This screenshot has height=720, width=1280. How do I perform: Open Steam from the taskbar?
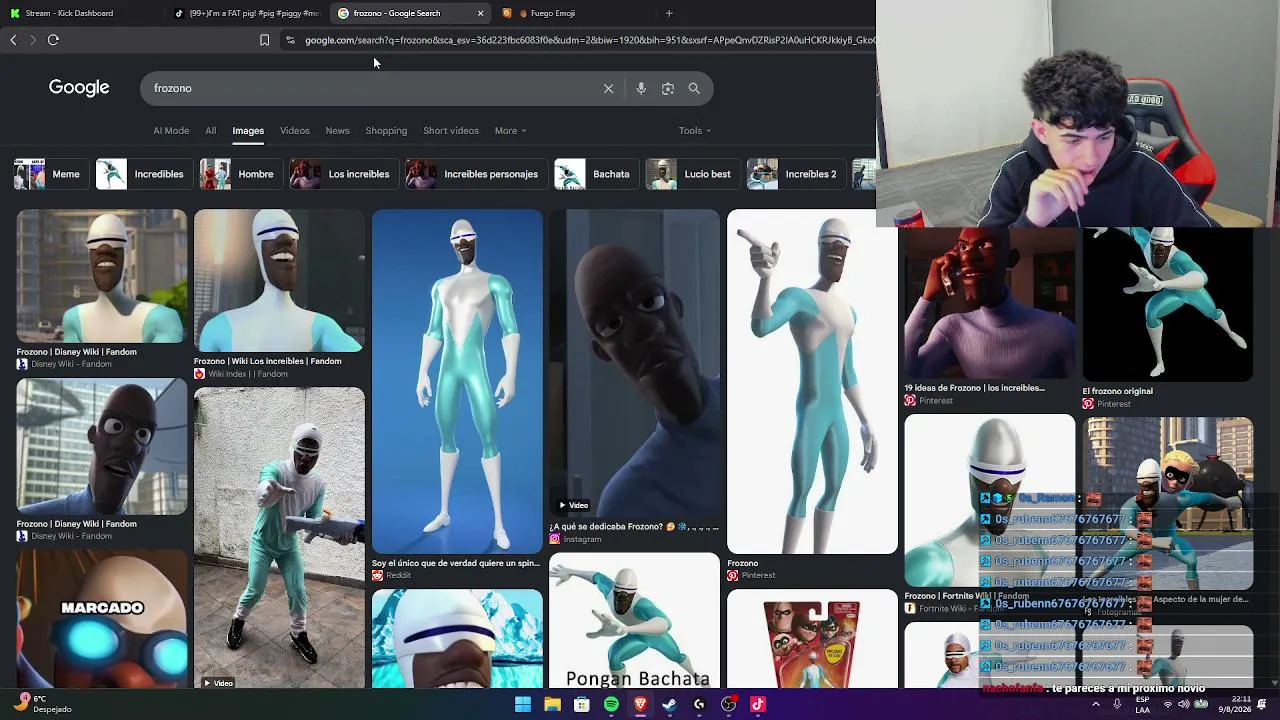(x=669, y=704)
